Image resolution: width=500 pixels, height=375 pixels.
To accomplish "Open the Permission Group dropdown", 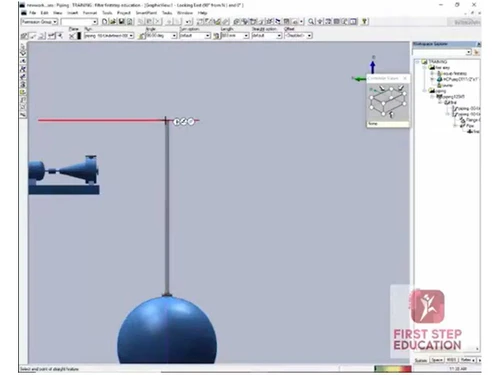I will click(39, 22).
